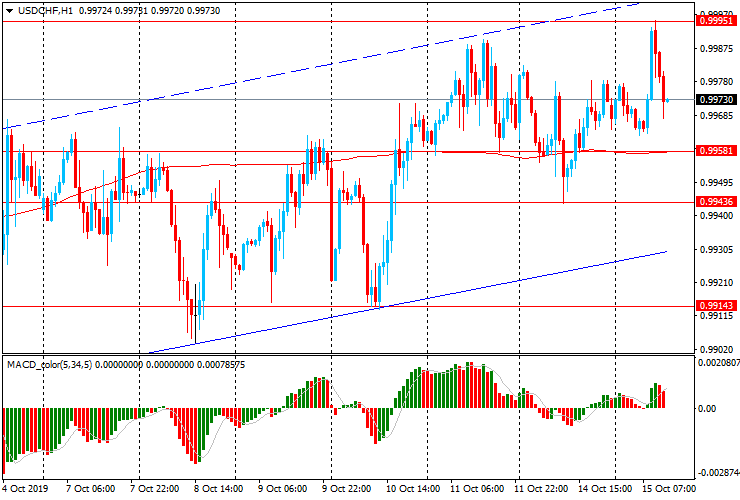Select the 0.99875 price scale value
The height and width of the screenshot is (500, 740).
pyautogui.click(x=717, y=49)
